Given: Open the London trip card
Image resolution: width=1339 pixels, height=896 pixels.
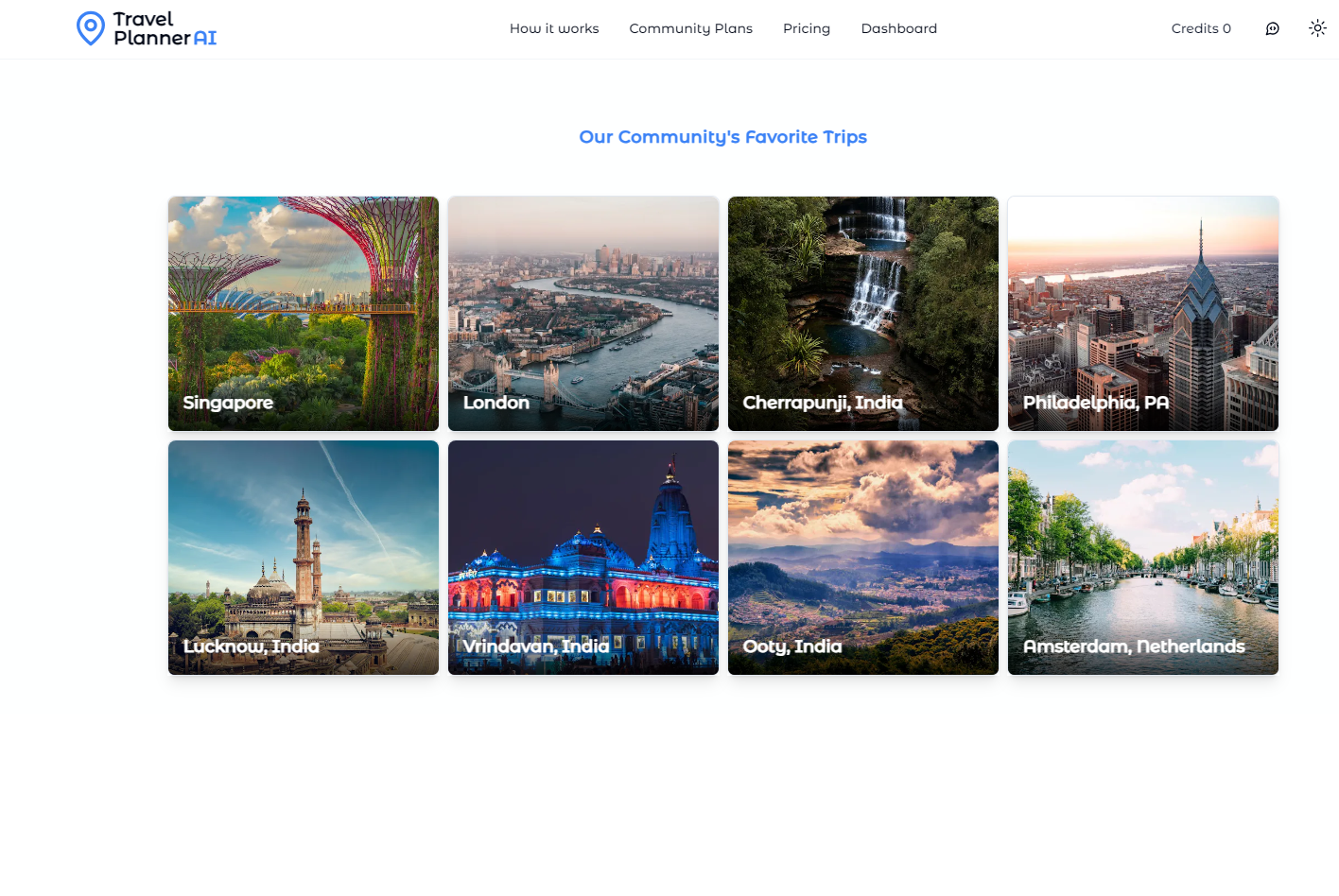Looking at the screenshot, I should (583, 314).
